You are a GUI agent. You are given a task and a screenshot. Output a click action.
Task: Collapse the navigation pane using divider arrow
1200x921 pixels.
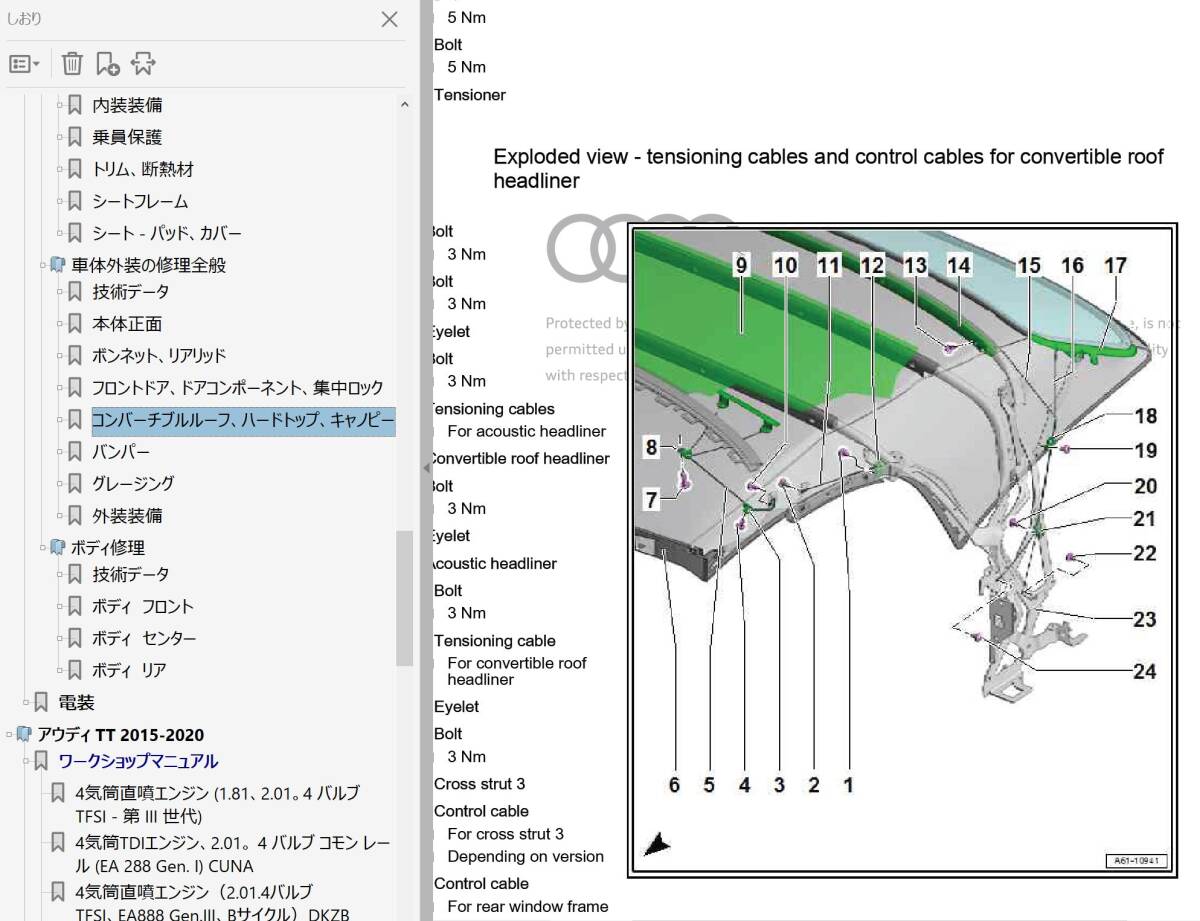pos(425,469)
